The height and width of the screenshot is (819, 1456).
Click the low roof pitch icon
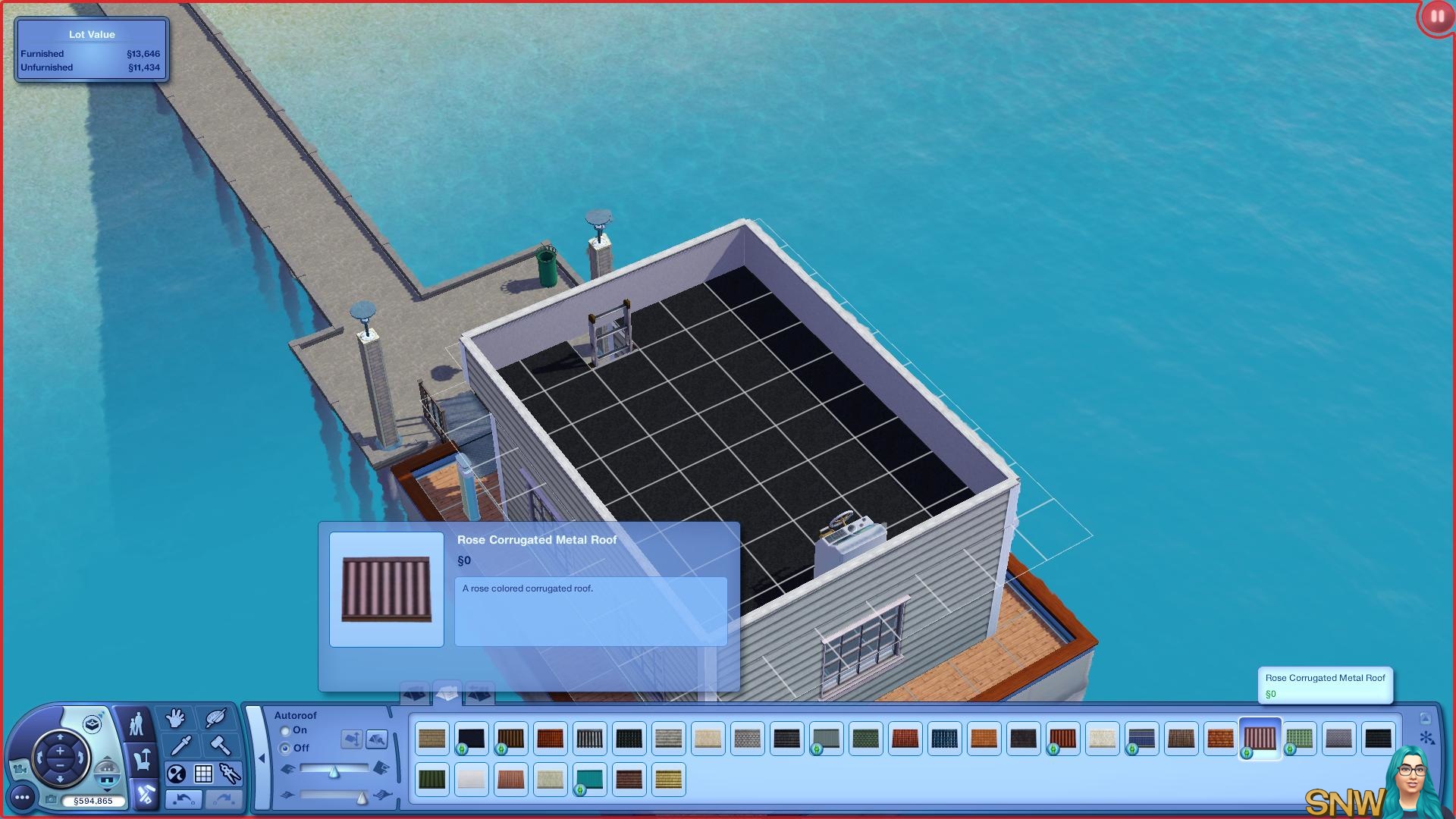(287, 769)
